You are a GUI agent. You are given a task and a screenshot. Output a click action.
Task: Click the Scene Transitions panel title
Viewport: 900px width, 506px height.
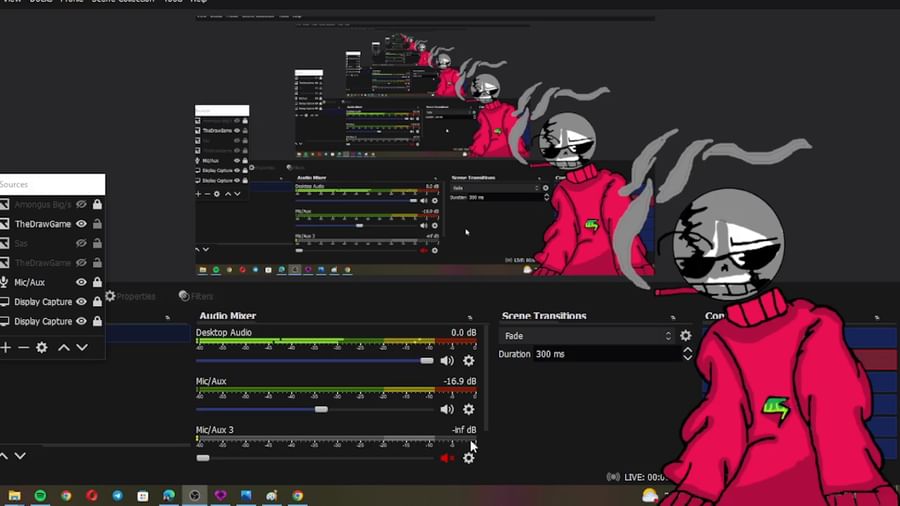(x=544, y=316)
